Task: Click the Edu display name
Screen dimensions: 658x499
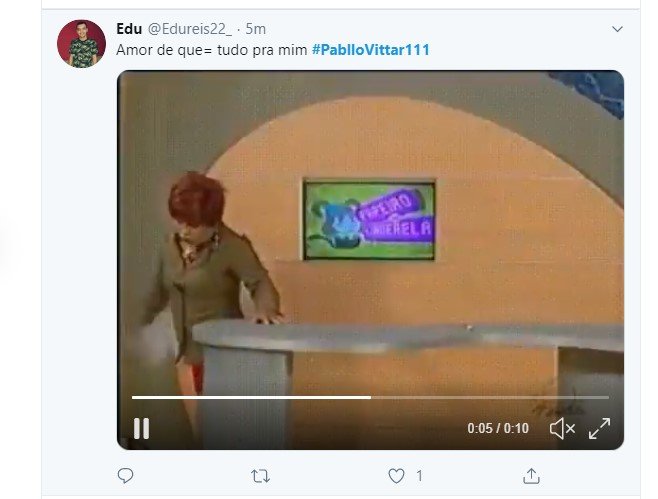Action: coord(129,29)
